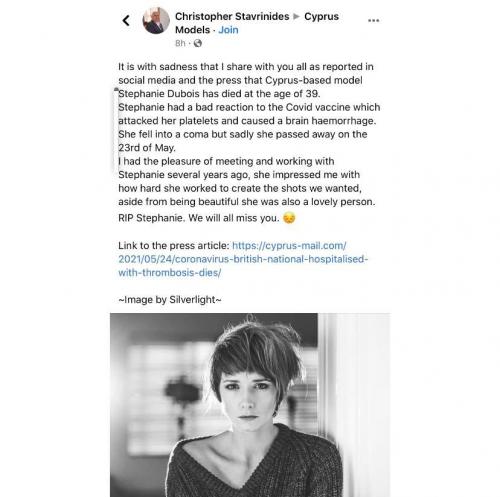Click the paragraph about Covid vaccine reaction
Image resolution: width=500 pixels, height=497 pixels.
tap(249, 127)
